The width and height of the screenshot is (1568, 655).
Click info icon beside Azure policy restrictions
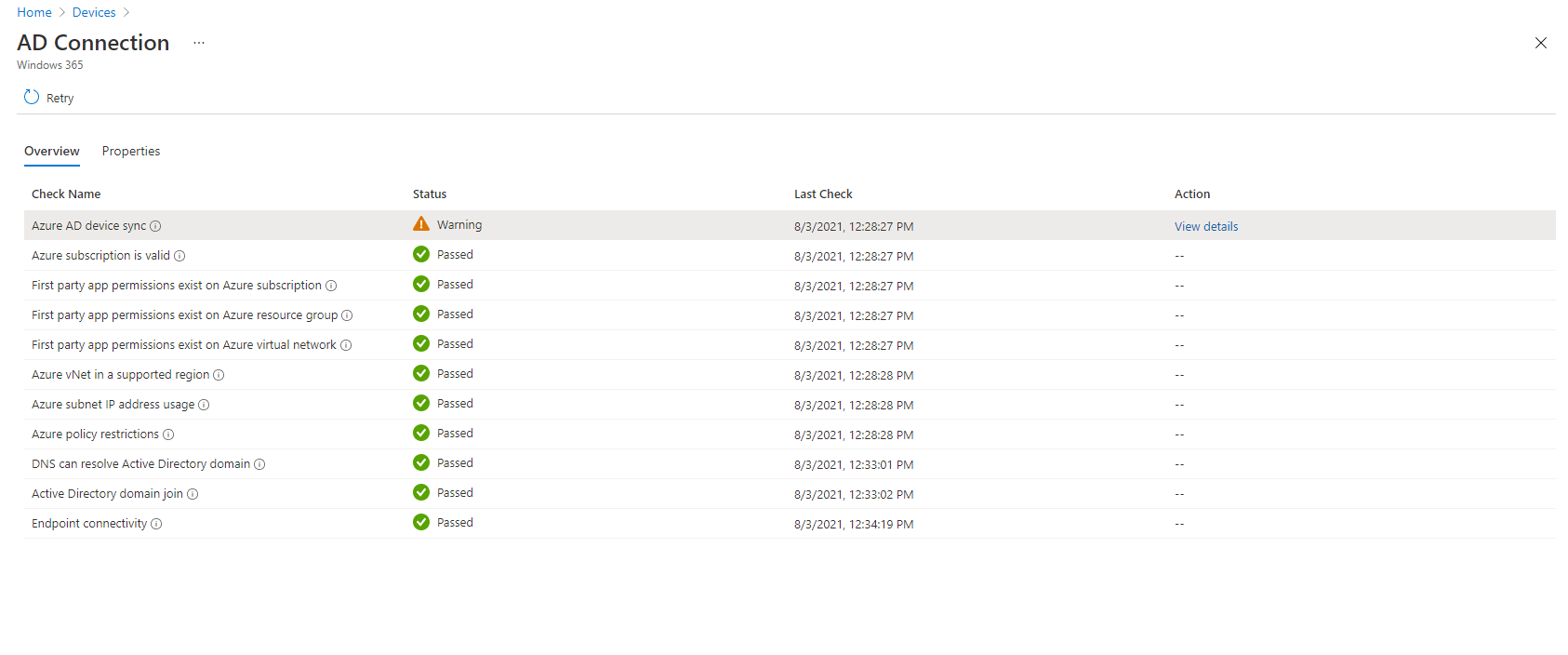168,434
